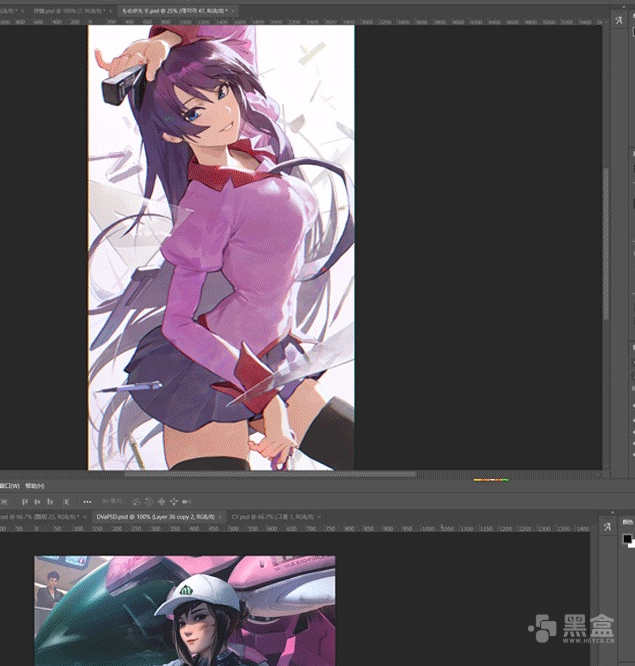635x666 pixels.
Task: Open the glyphs panel icon in upper window
Action: [x=619, y=20]
